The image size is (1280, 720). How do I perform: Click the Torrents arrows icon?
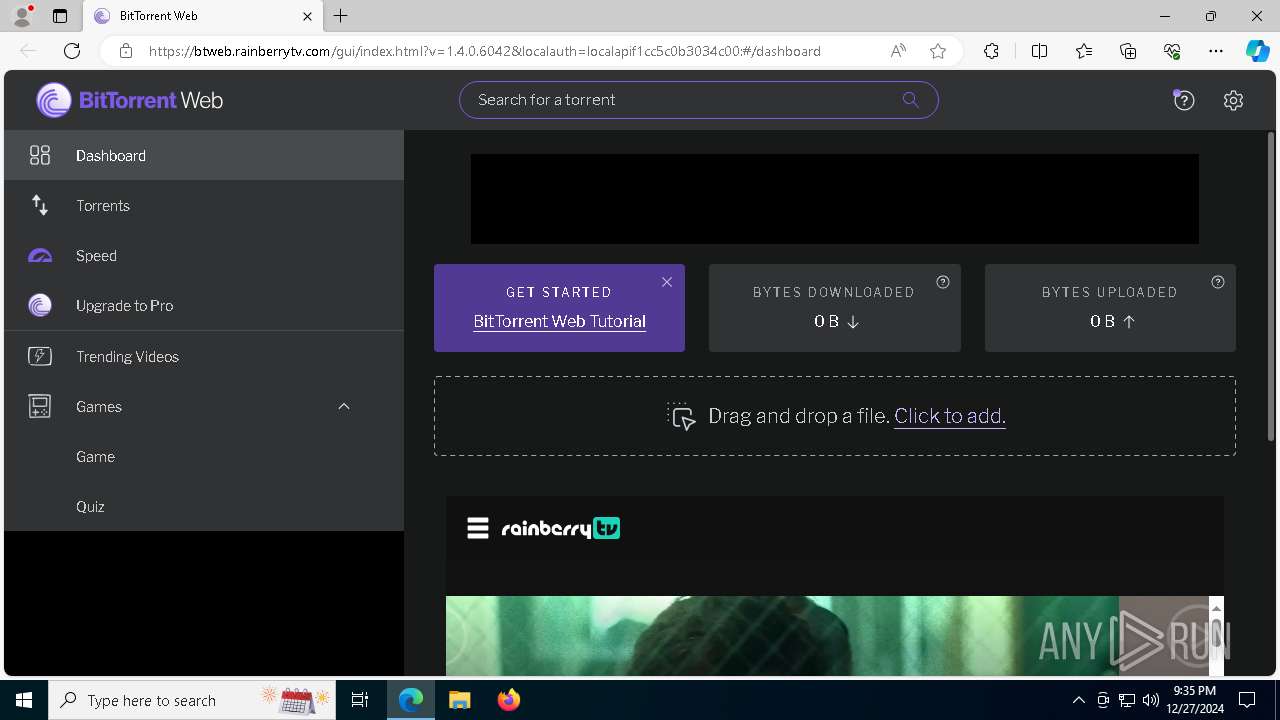(x=40, y=205)
